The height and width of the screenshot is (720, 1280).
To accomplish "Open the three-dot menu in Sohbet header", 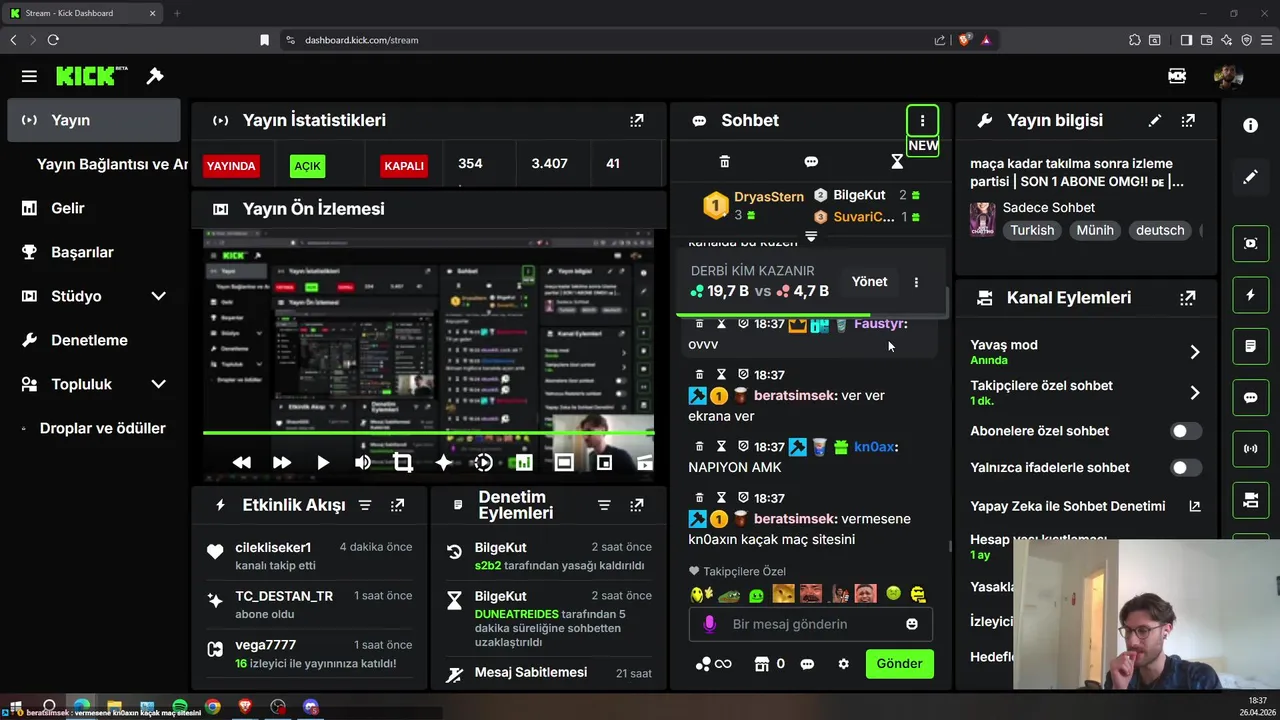I will pos(922,120).
